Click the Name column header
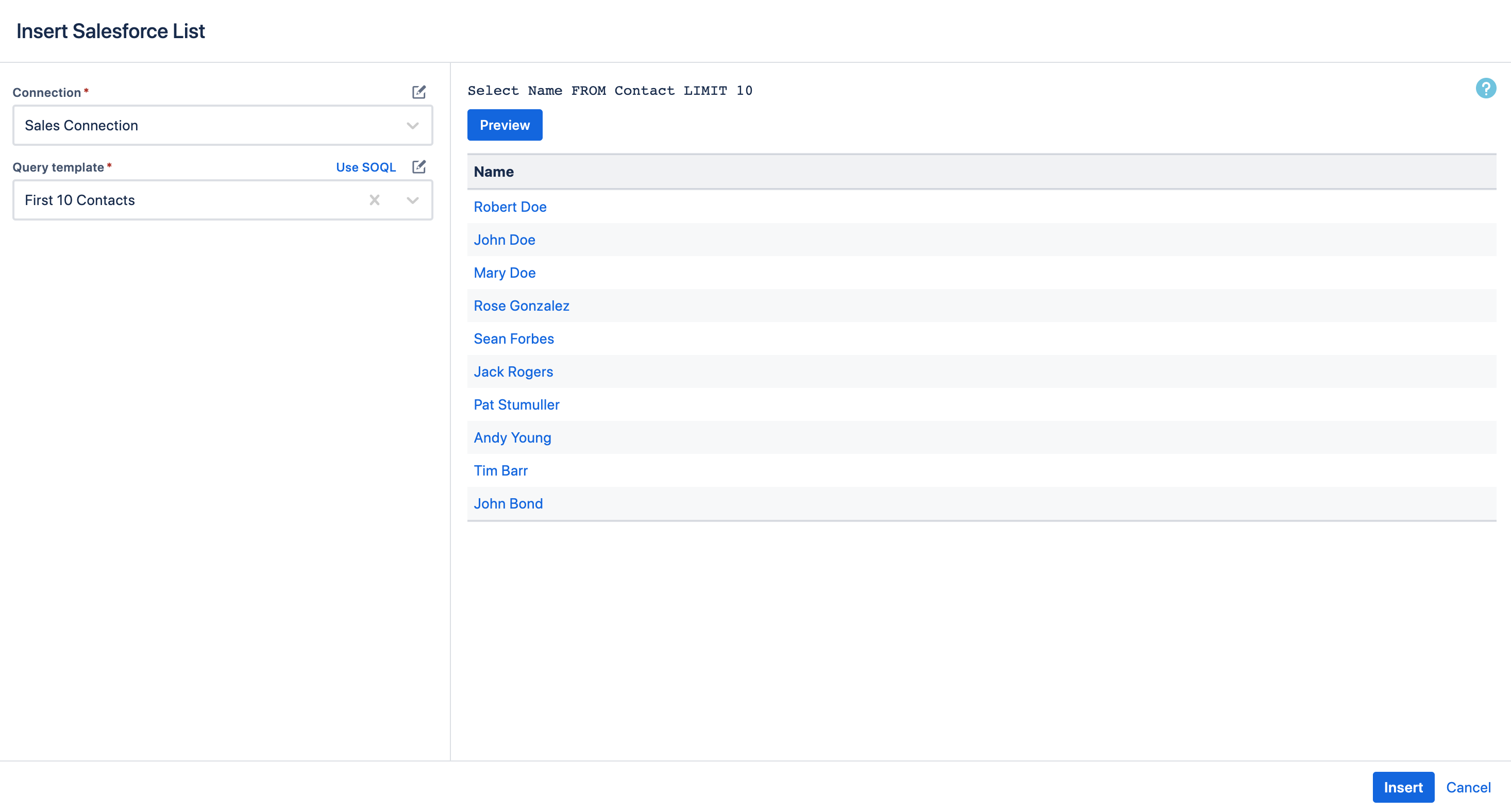 [493, 172]
